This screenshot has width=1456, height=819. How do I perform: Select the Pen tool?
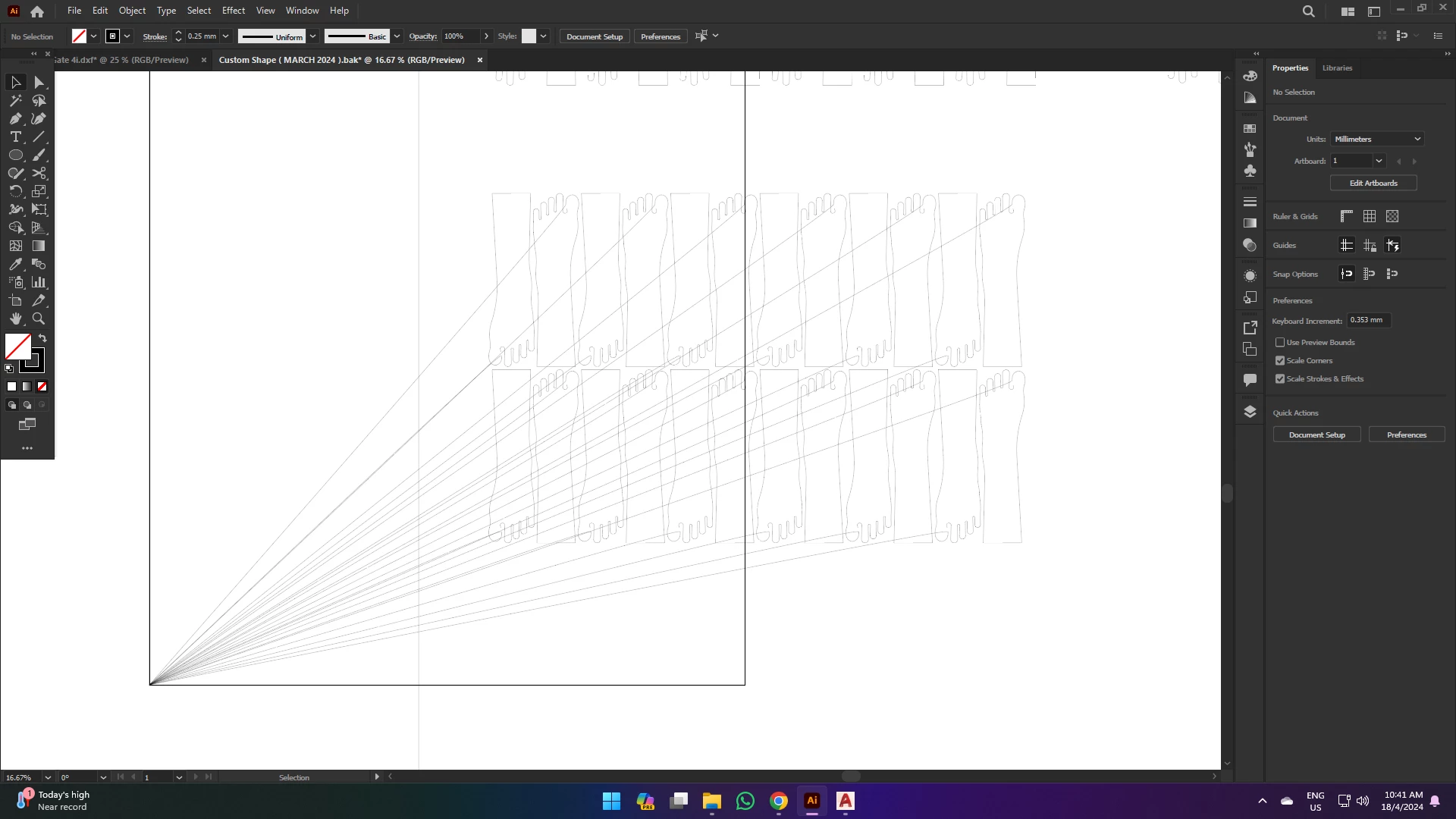[15, 118]
